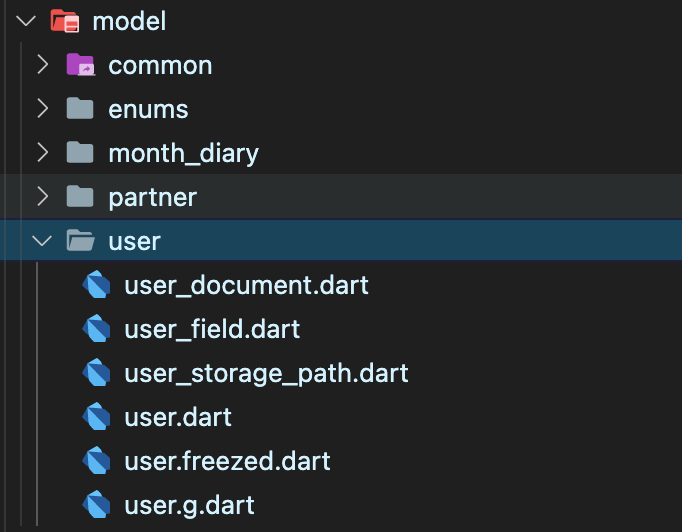Select the partner folder label
Viewport: 682px width, 532px height.
point(153,198)
